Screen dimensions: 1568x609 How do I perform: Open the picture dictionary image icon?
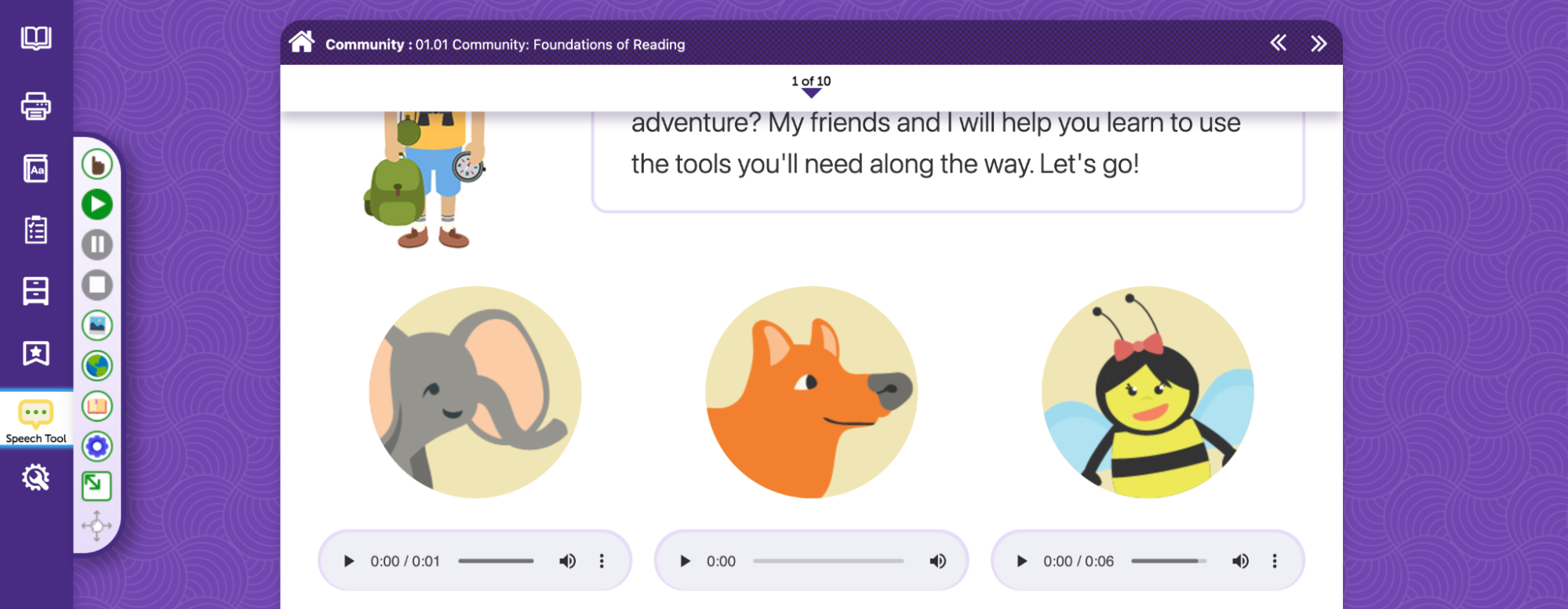click(97, 325)
